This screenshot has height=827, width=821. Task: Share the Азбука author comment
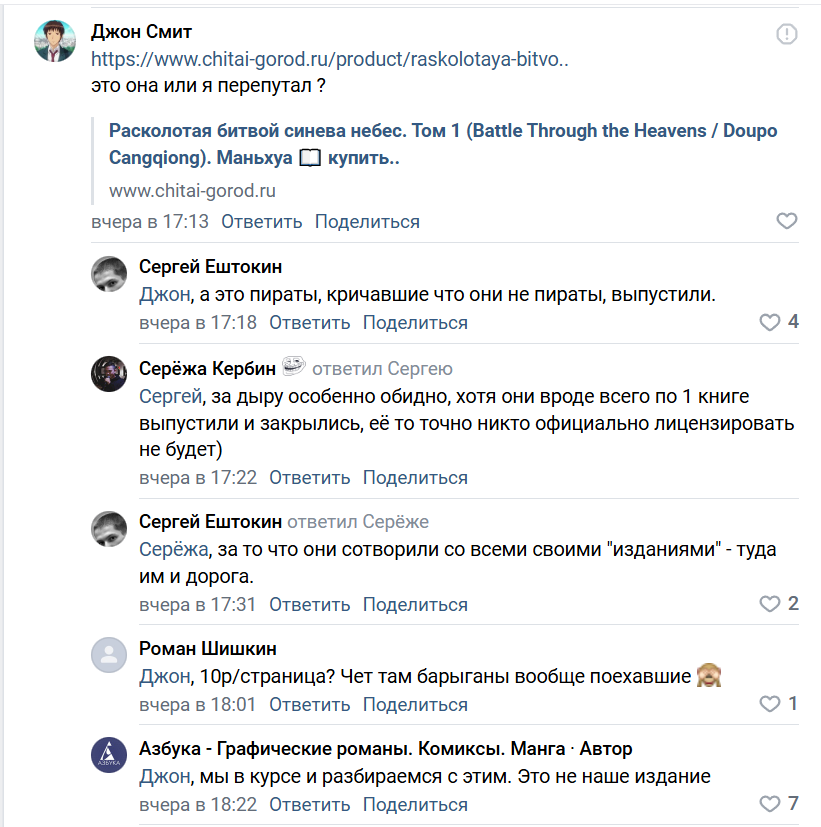tap(415, 804)
